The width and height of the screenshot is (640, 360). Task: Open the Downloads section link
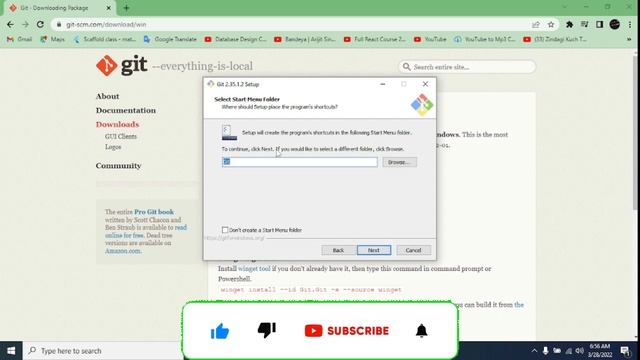pyautogui.click(x=117, y=124)
